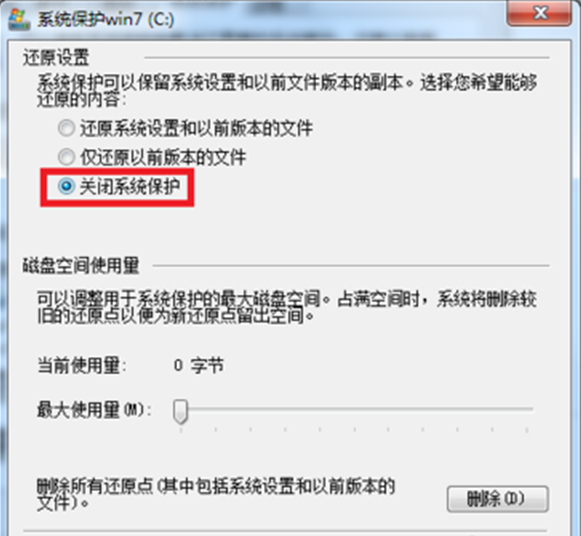
Task: Click the System Protection title bar icon
Action: [19, 19]
